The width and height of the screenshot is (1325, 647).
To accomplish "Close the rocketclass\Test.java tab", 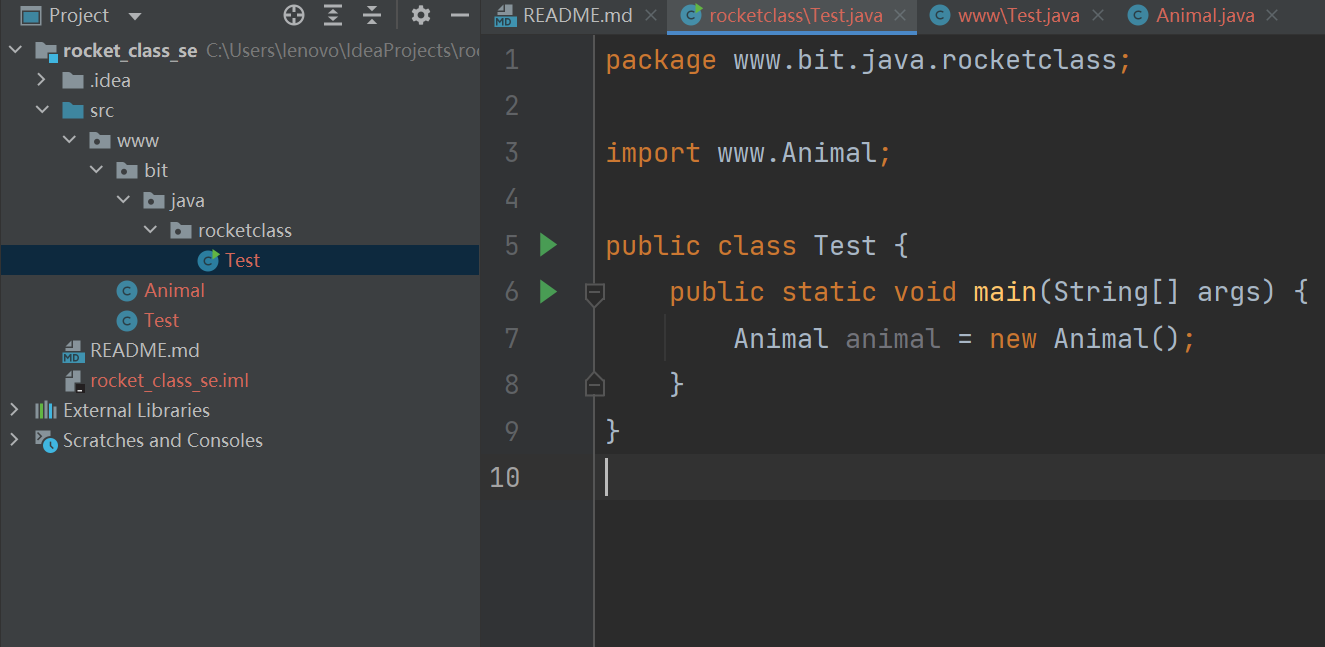I will [x=900, y=15].
